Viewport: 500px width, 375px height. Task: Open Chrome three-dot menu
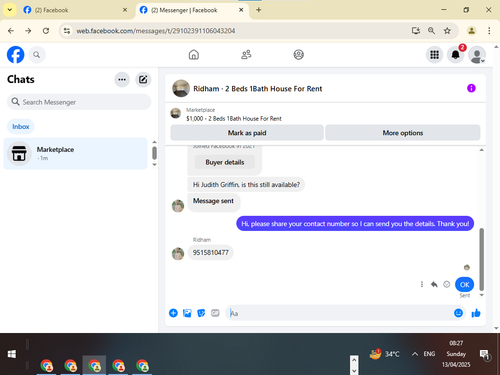point(489,31)
